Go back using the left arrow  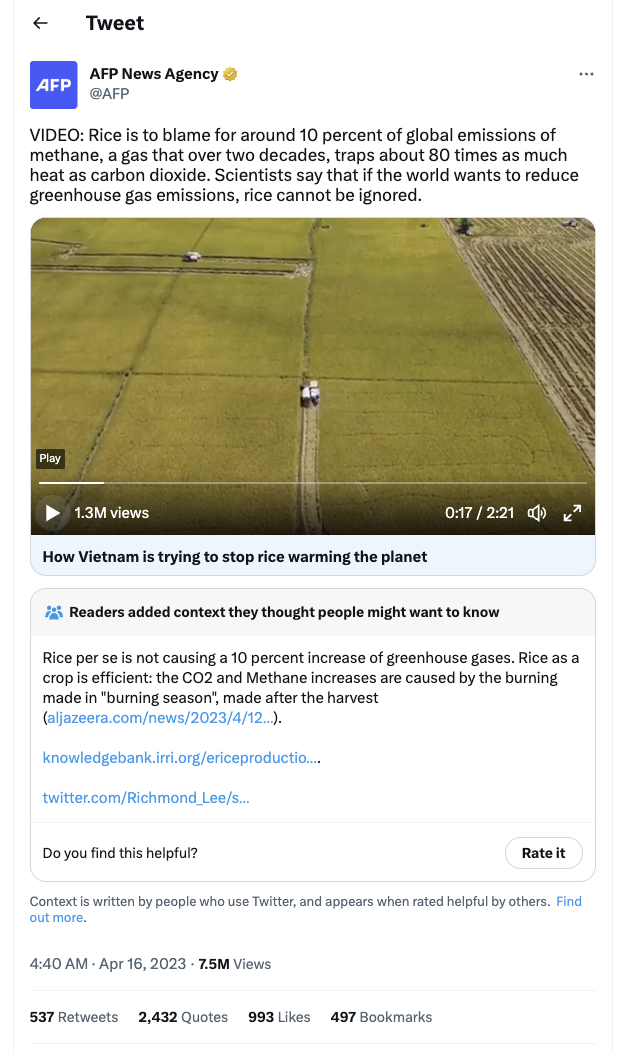tap(40, 23)
